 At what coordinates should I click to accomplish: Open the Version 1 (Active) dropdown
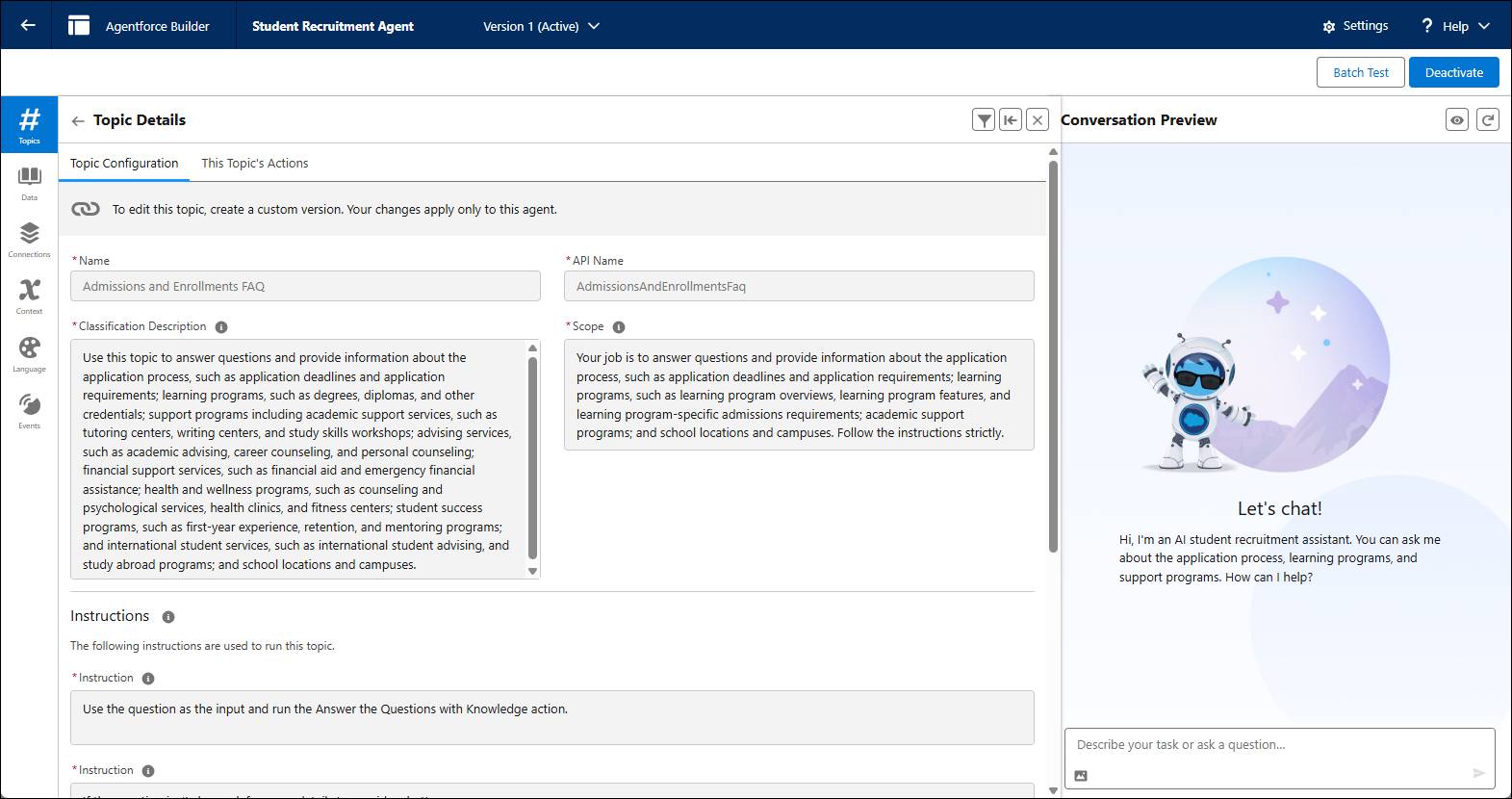coord(541,26)
